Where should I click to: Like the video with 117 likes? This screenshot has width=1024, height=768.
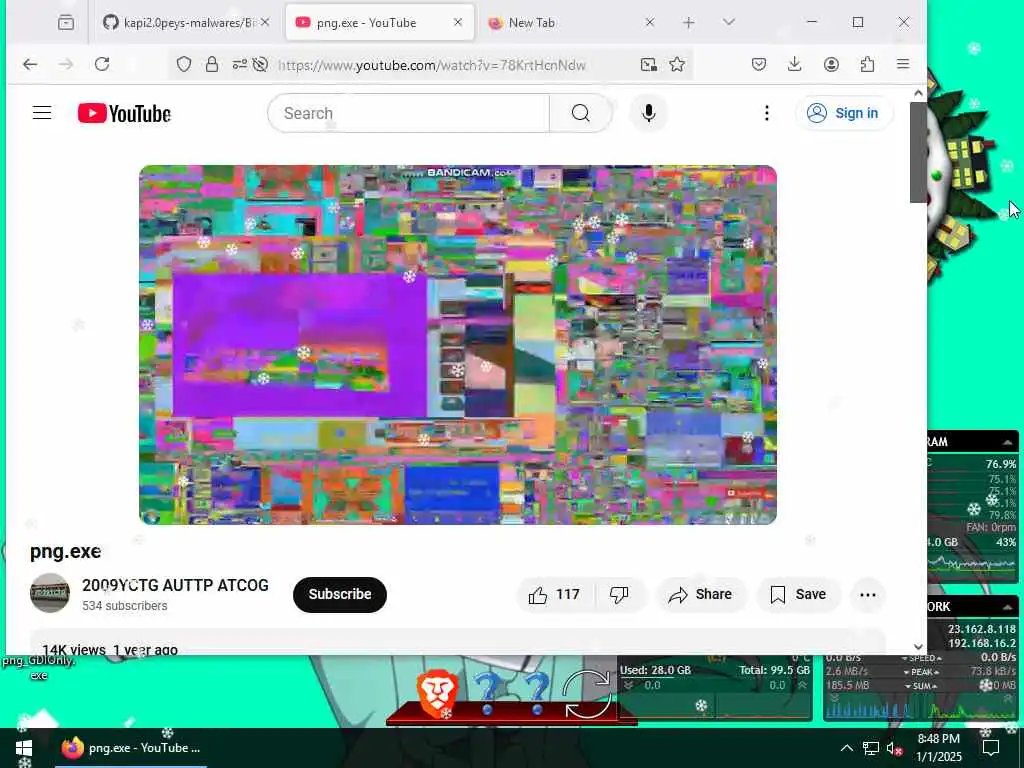tap(554, 594)
